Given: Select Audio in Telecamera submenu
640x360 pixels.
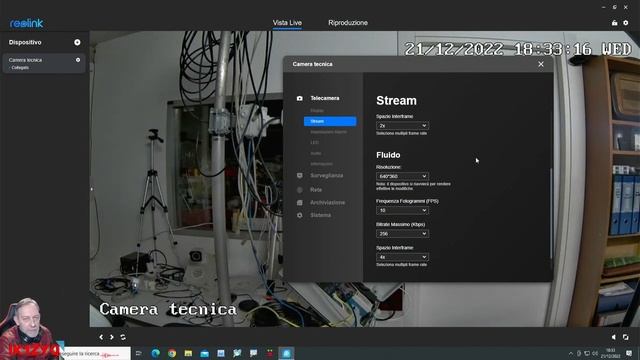Looking at the screenshot, I should click(316, 153).
